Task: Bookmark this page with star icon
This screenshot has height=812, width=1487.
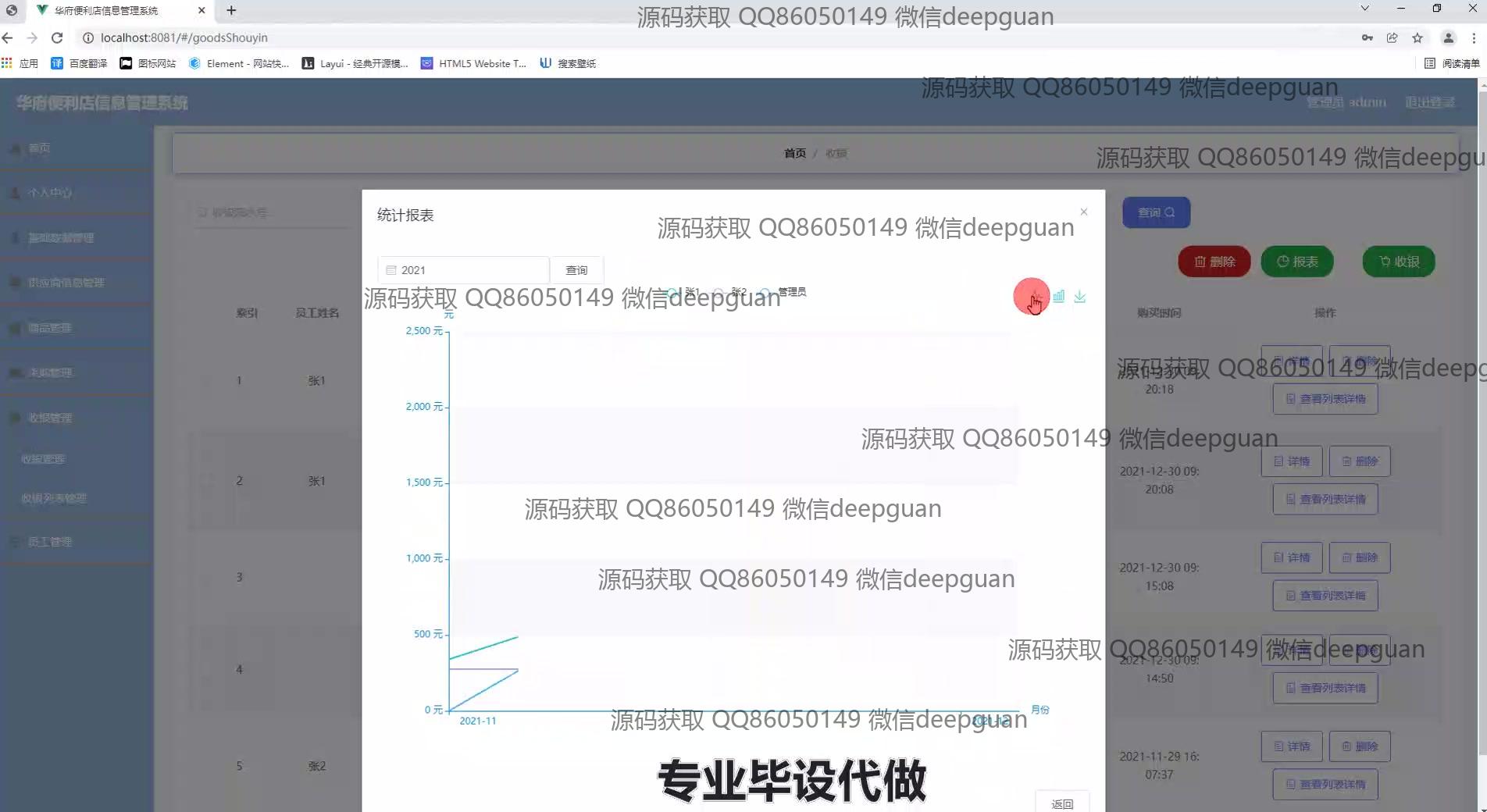Action: click(x=1417, y=37)
